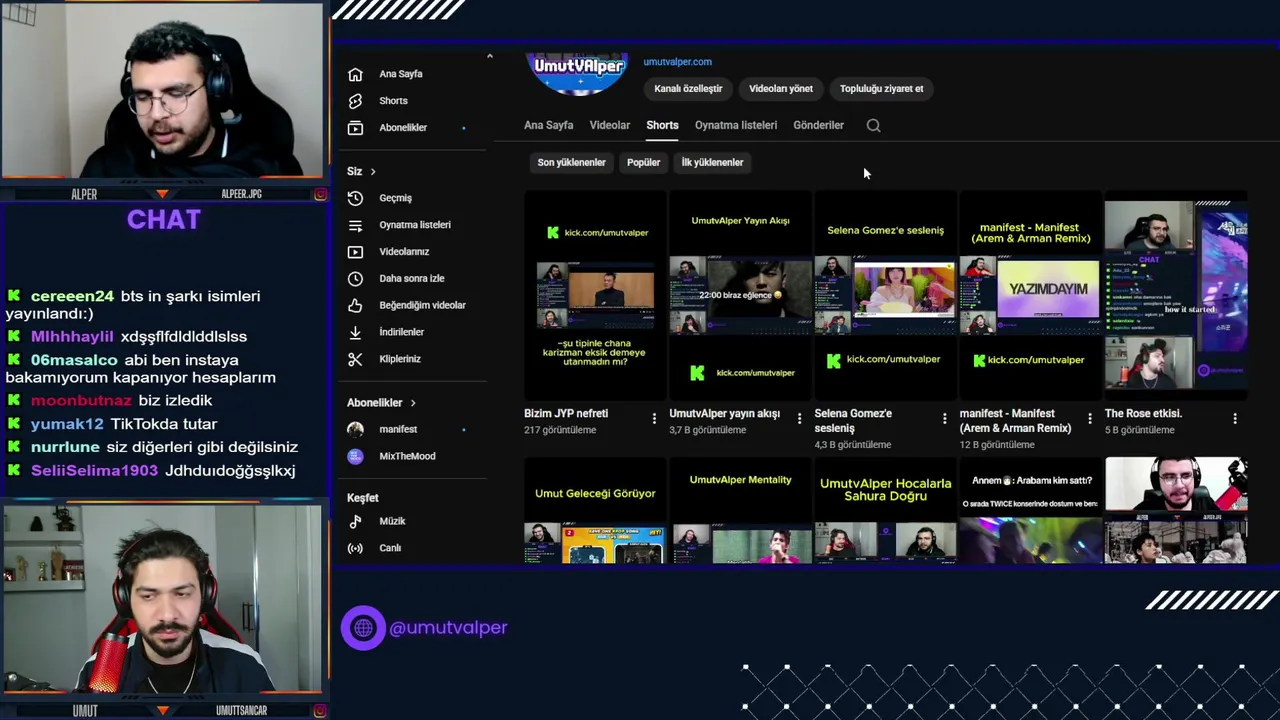Click Bizim JYP nefreti video title
Screen dimensions: 1280x720
point(566,413)
